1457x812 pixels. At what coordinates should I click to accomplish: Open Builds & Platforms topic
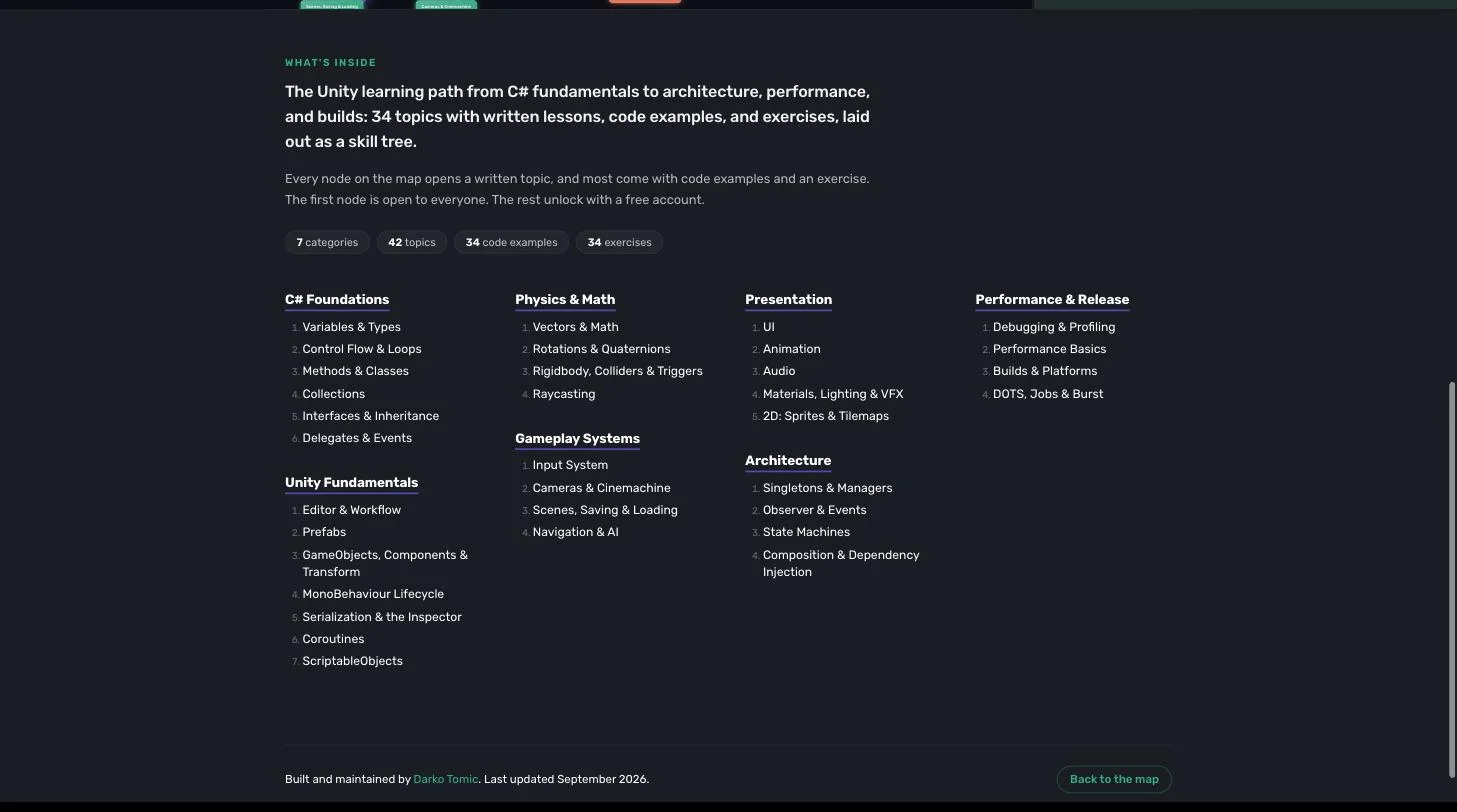[x=1045, y=371]
